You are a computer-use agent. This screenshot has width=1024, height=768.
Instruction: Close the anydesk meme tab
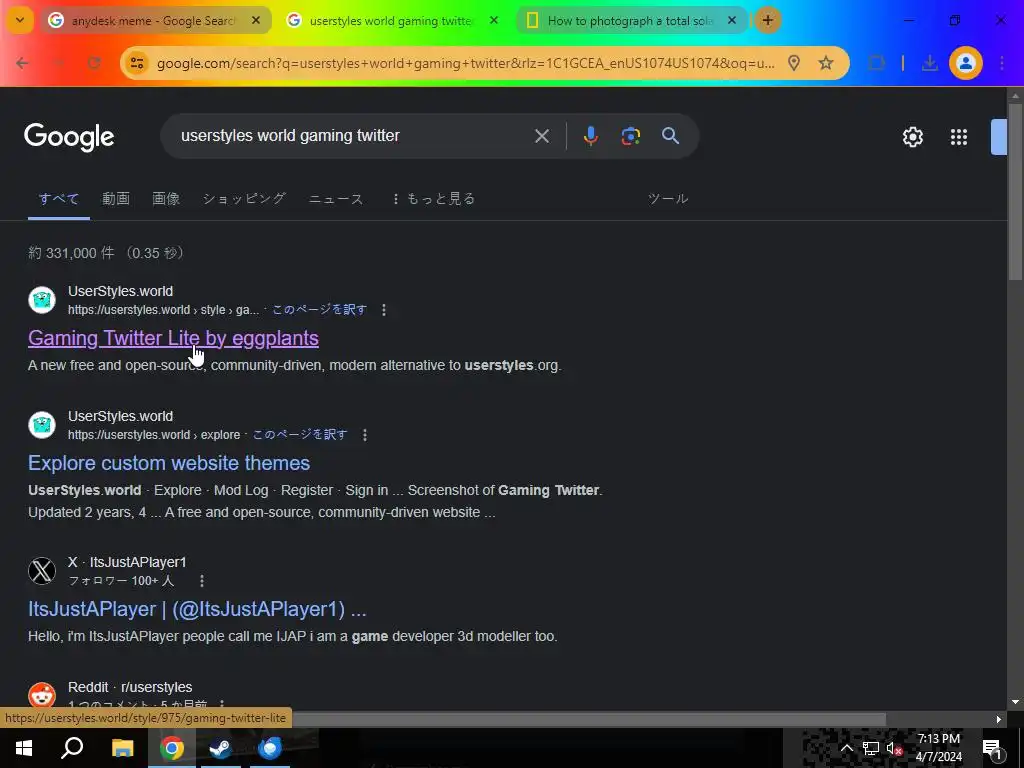point(256,20)
